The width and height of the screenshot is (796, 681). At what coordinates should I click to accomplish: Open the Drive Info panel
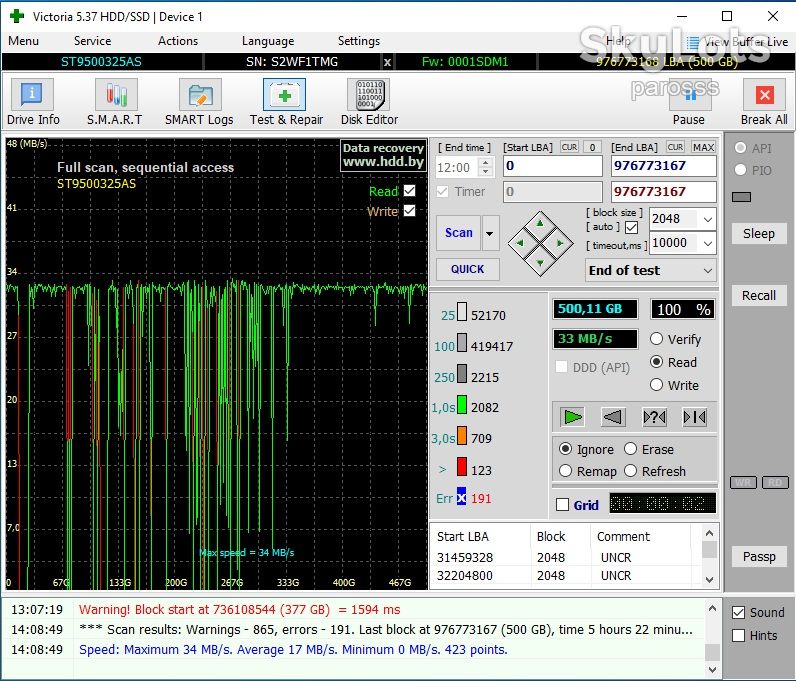coord(32,102)
